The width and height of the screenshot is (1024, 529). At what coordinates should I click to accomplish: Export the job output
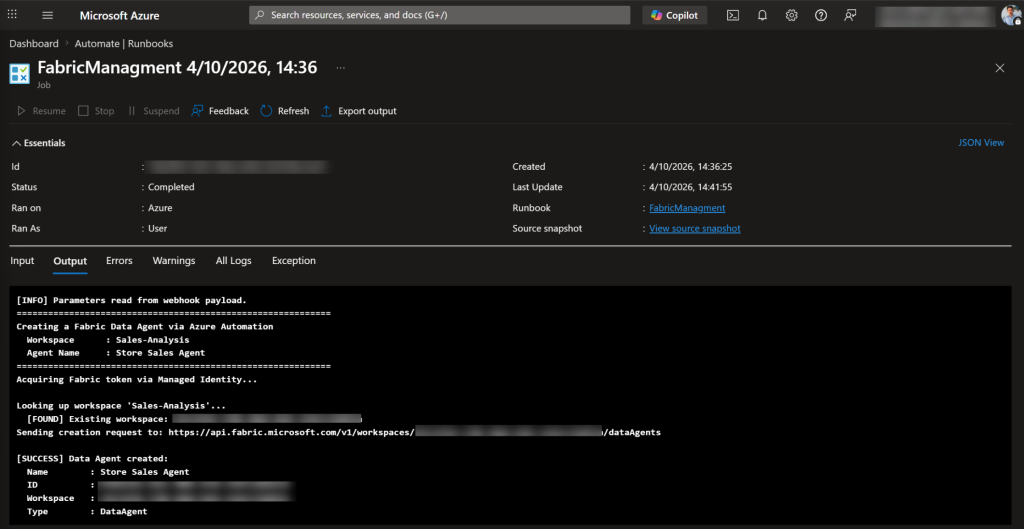coord(359,111)
